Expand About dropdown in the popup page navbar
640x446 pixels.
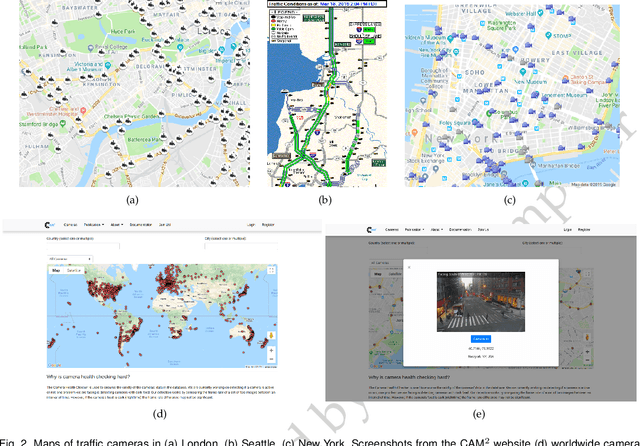437,230
